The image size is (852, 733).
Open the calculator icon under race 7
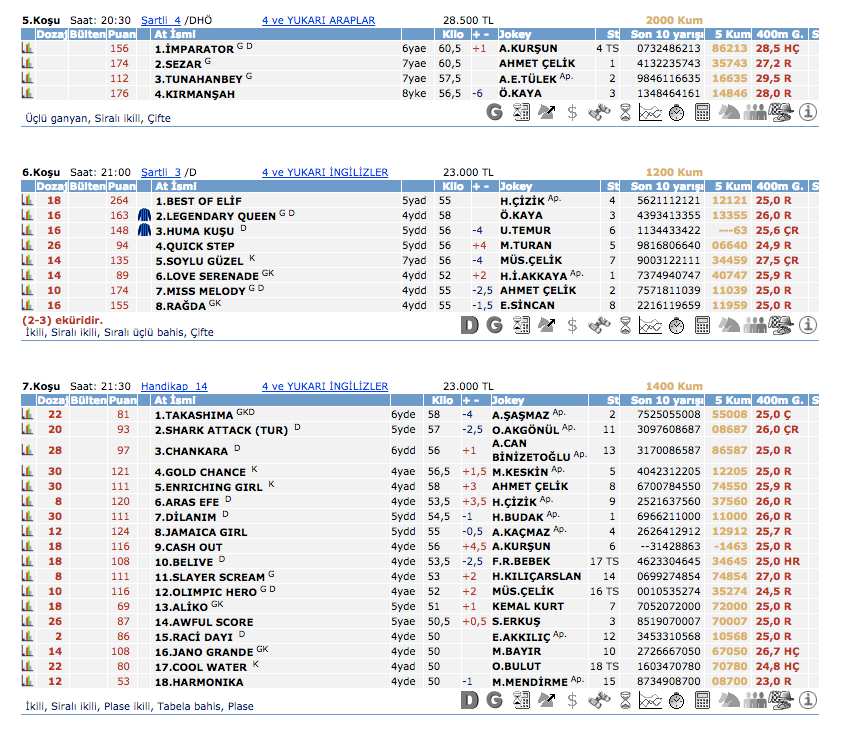point(702,700)
